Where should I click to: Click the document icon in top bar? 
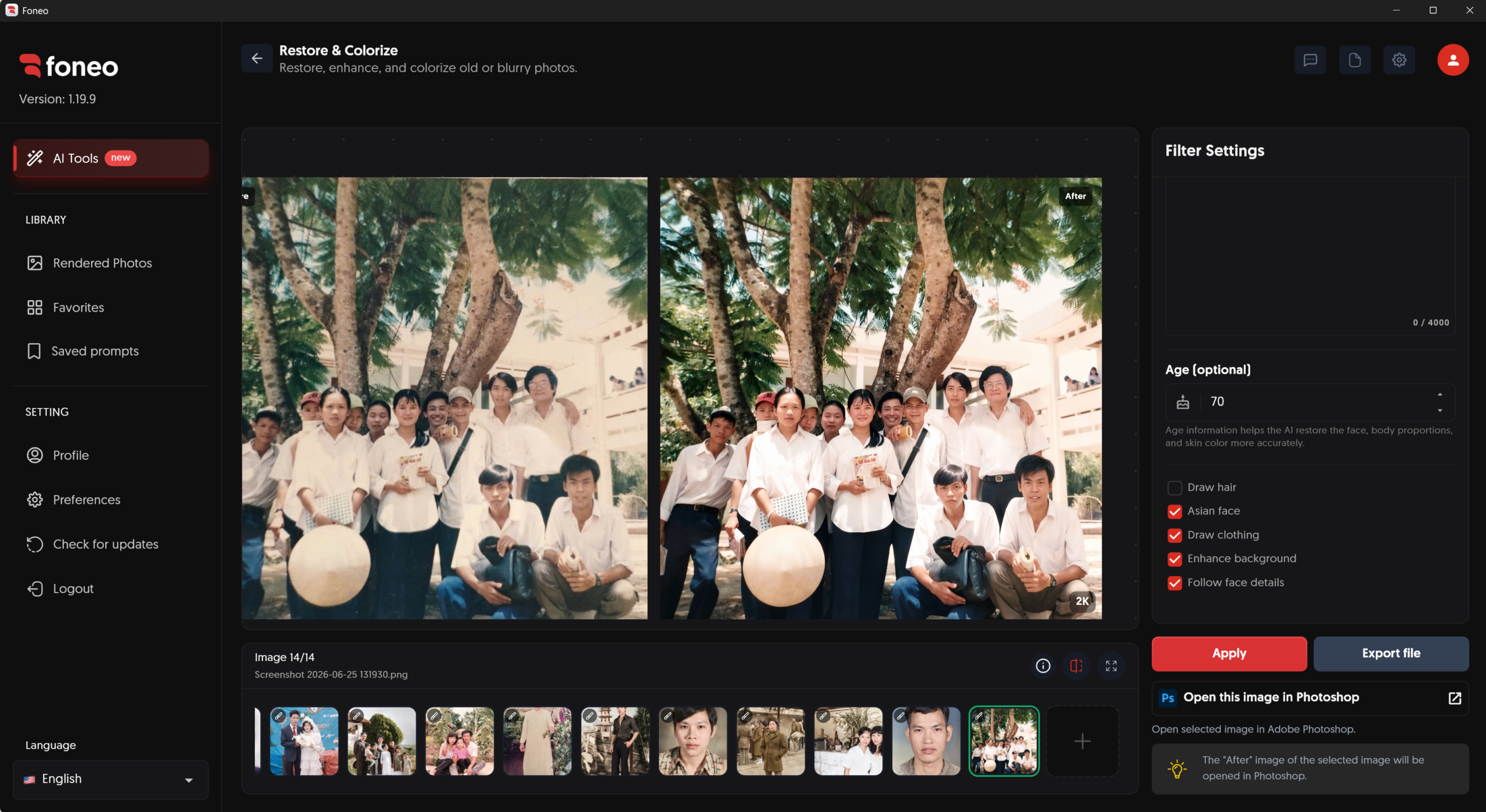[x=1354, y=60]
